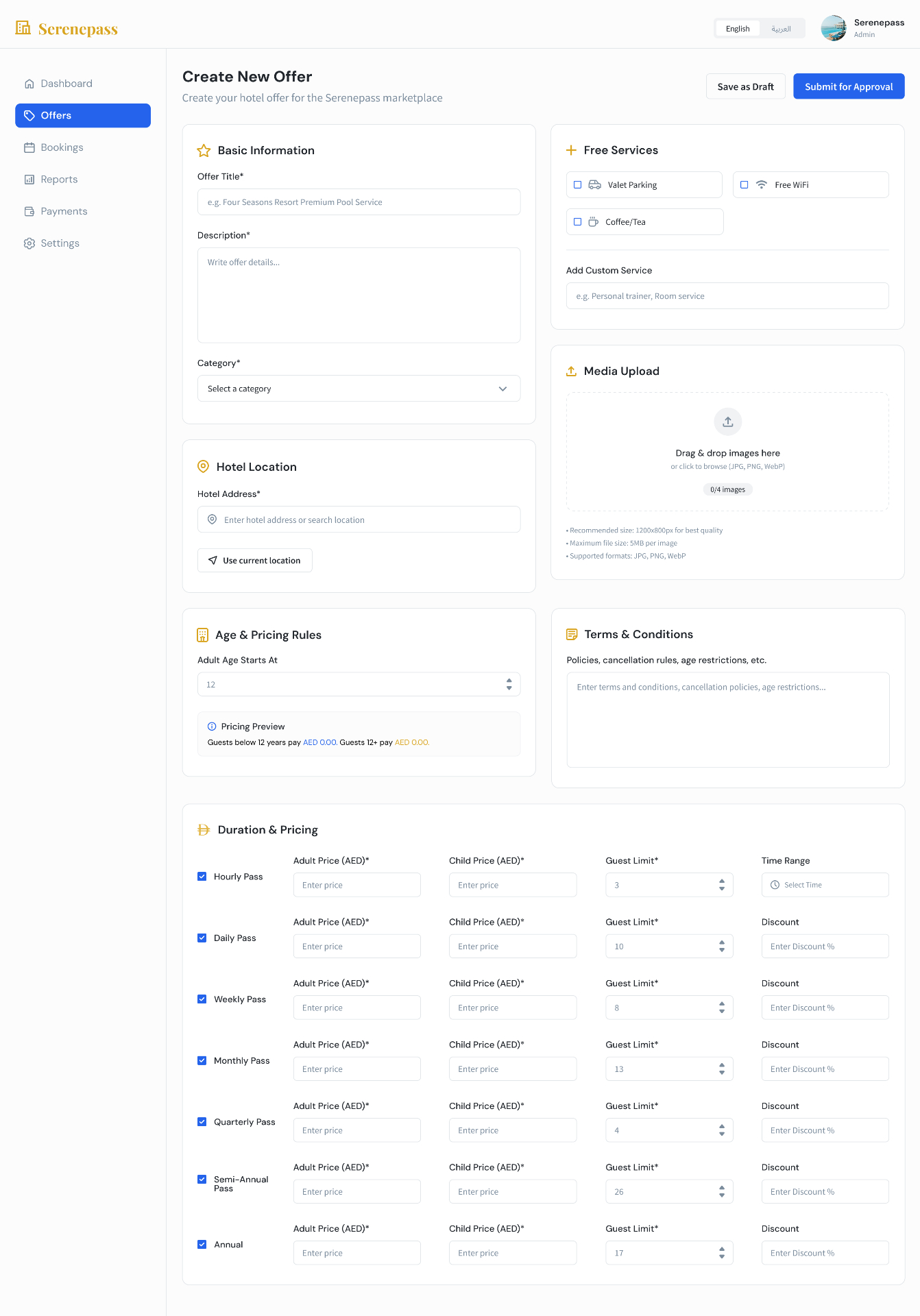
Task: Open the Serenepass admin profile avatar
Action: point(834,28)
